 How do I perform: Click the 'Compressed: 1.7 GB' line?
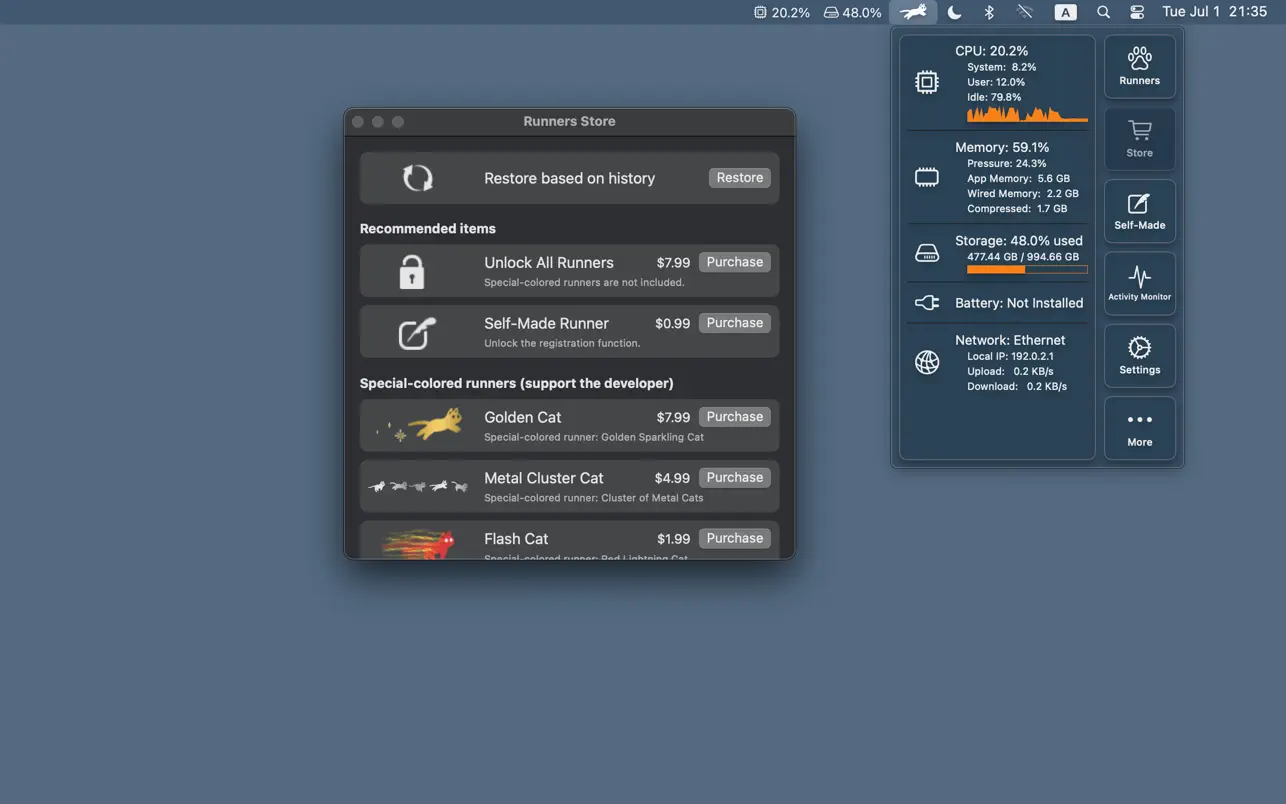tap(1017, 209)
